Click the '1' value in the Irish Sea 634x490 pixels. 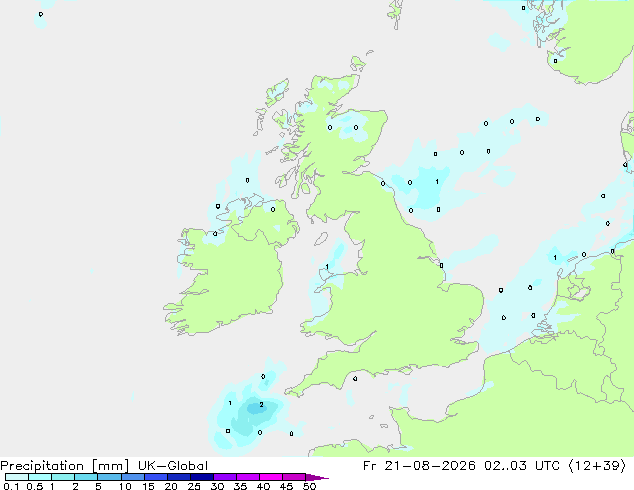click(327, 267)
